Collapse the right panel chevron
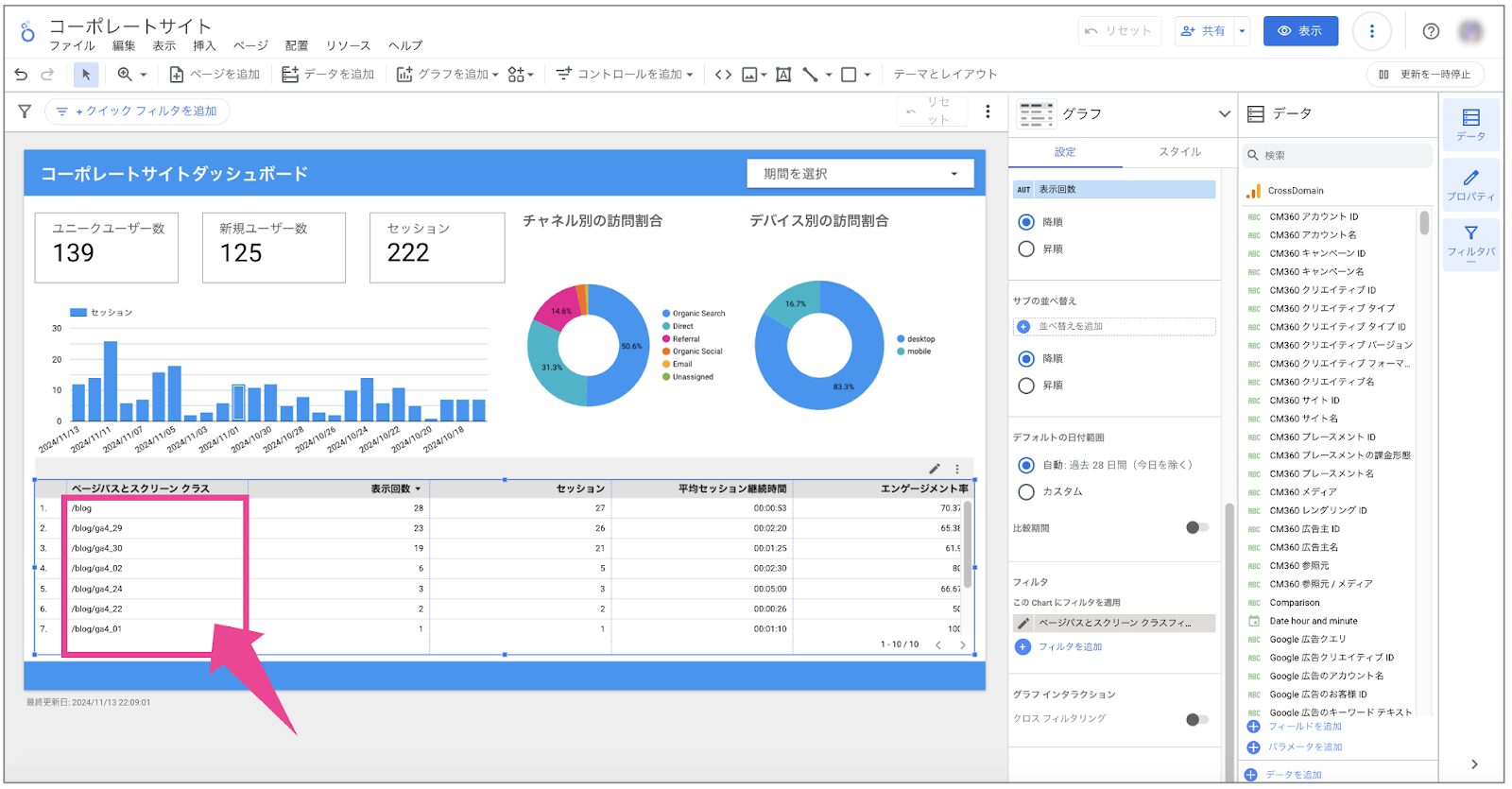Viewport: 1512px width, 789px height. pyautogui.click(x=1474, y=764)
